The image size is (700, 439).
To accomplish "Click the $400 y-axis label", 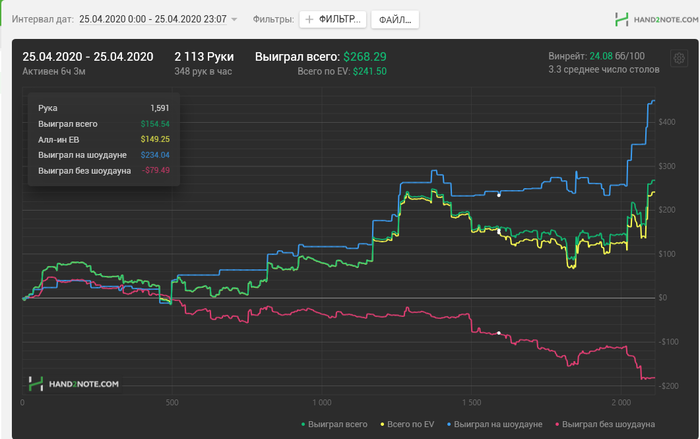I will click(667, 122).
